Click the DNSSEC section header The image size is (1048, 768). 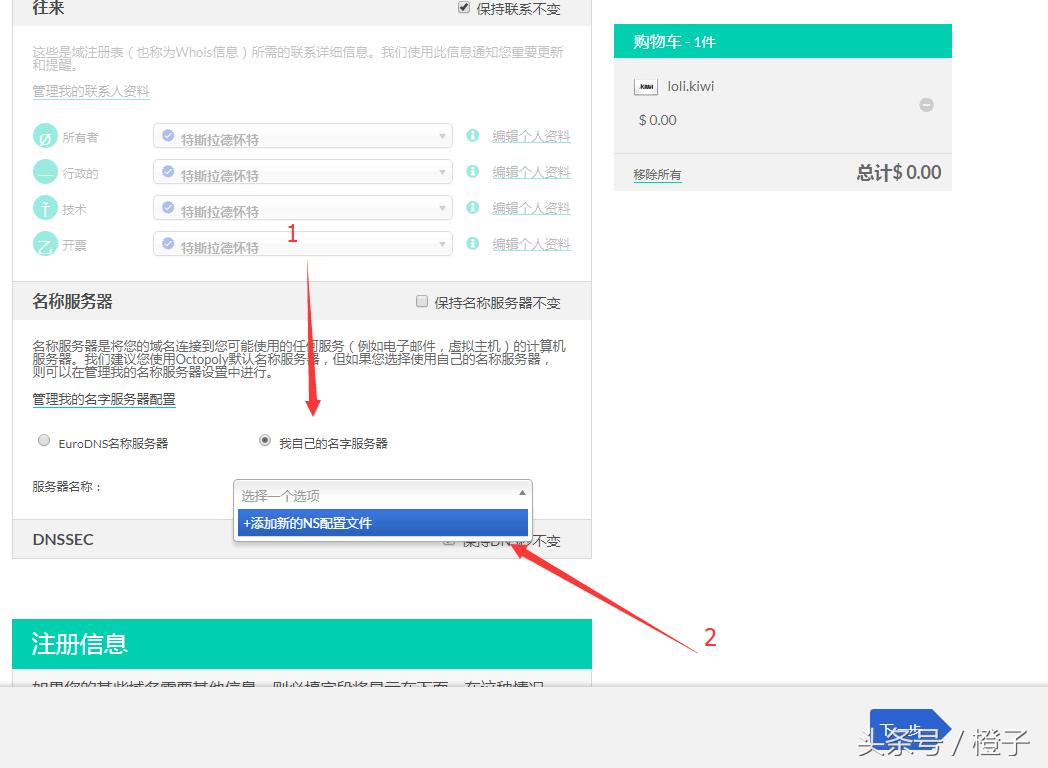(64, 539)
